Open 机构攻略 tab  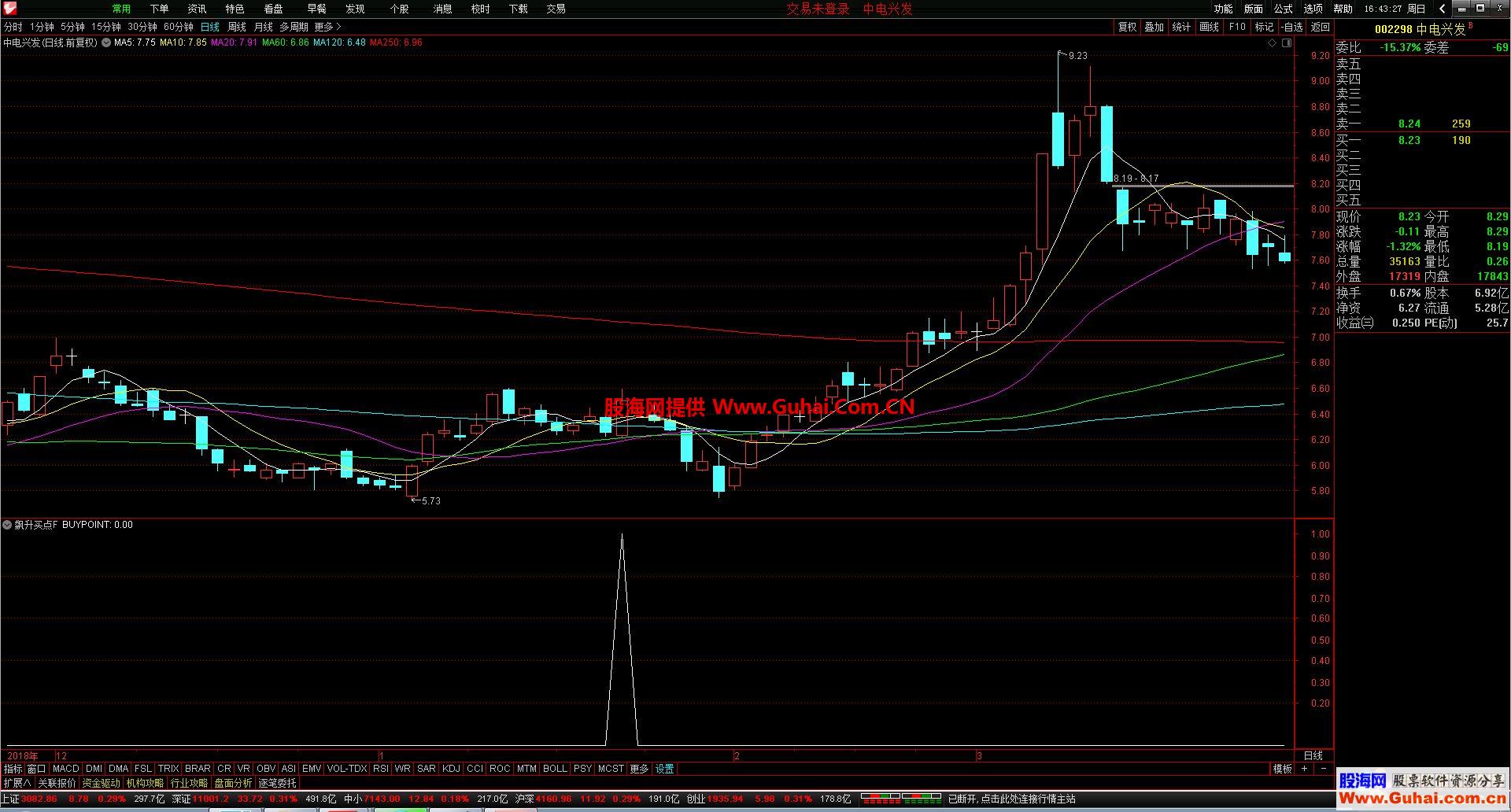pyautogui.click(x=145, y=783)
